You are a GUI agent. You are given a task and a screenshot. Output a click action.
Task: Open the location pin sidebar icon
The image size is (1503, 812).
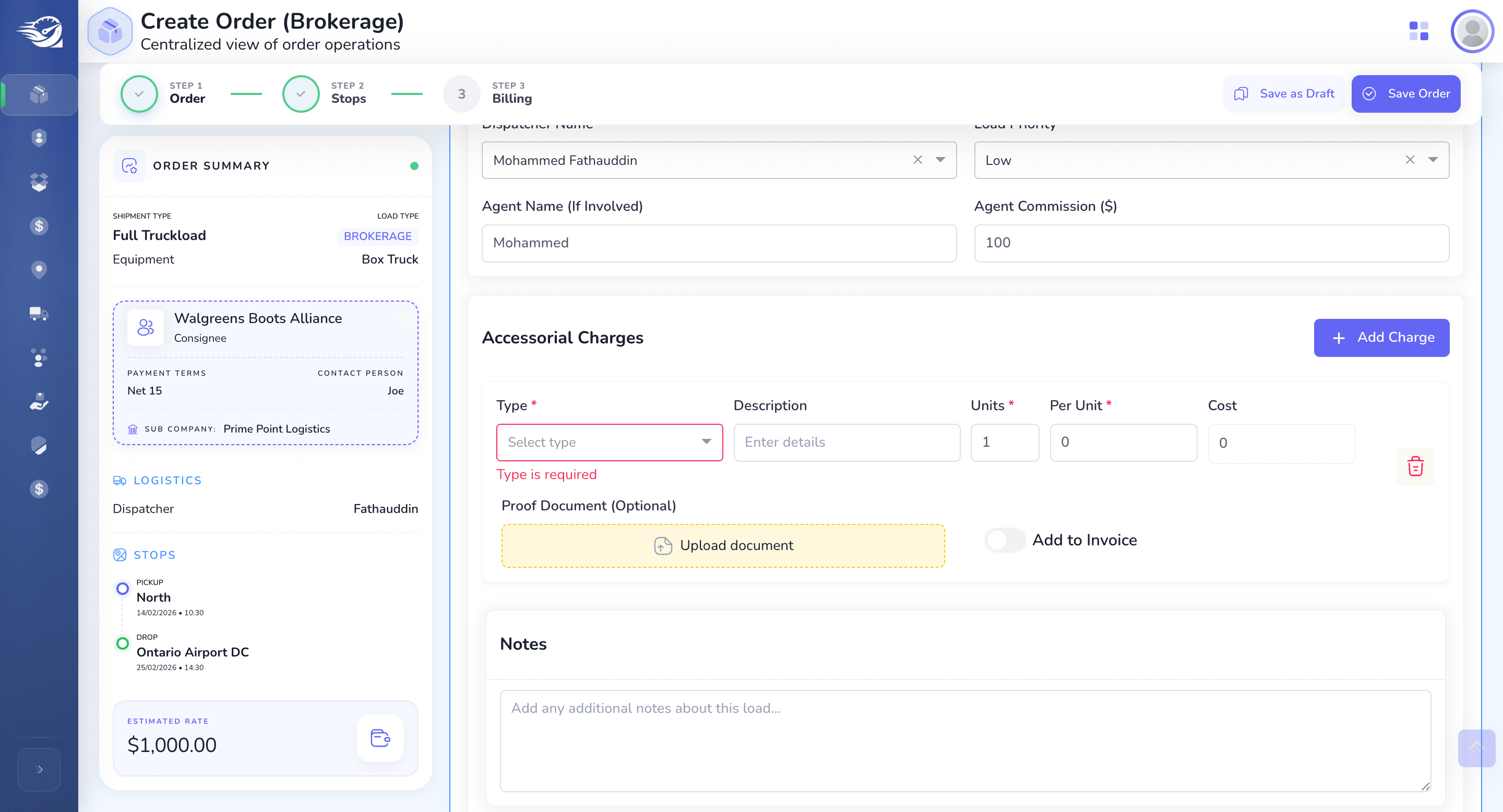point(39,269)
